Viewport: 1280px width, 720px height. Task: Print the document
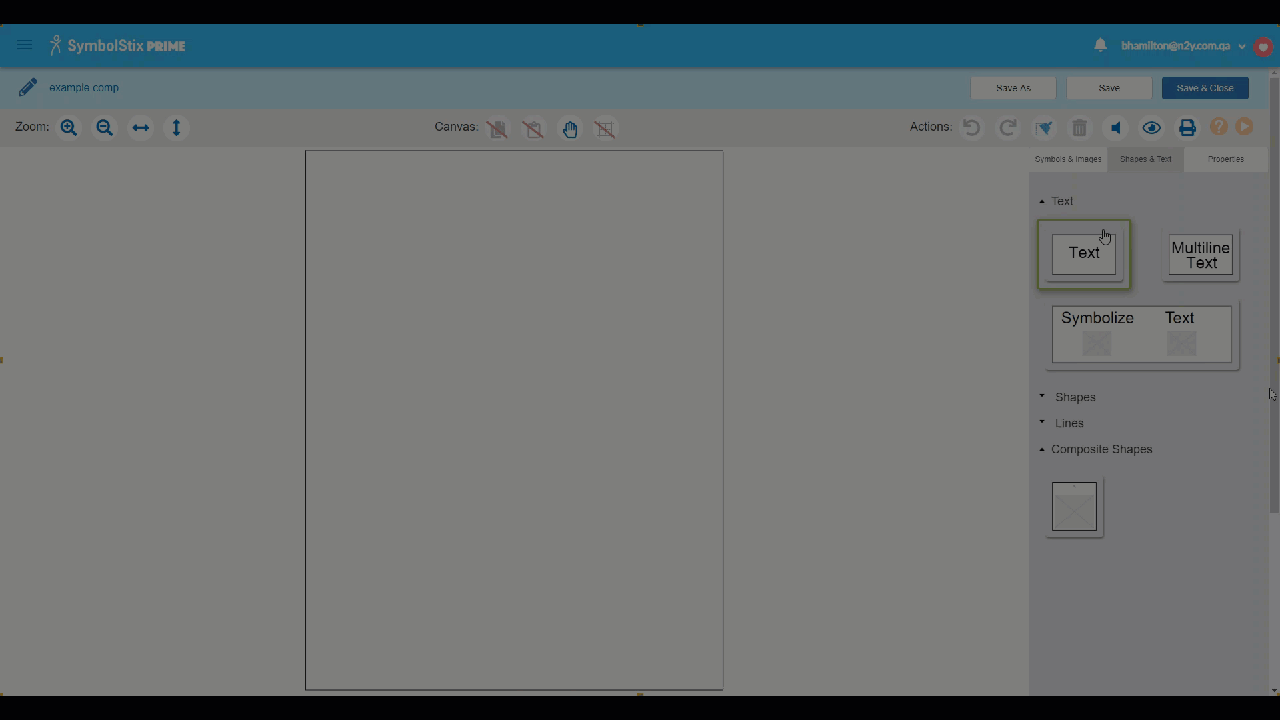pos(1187,127)
